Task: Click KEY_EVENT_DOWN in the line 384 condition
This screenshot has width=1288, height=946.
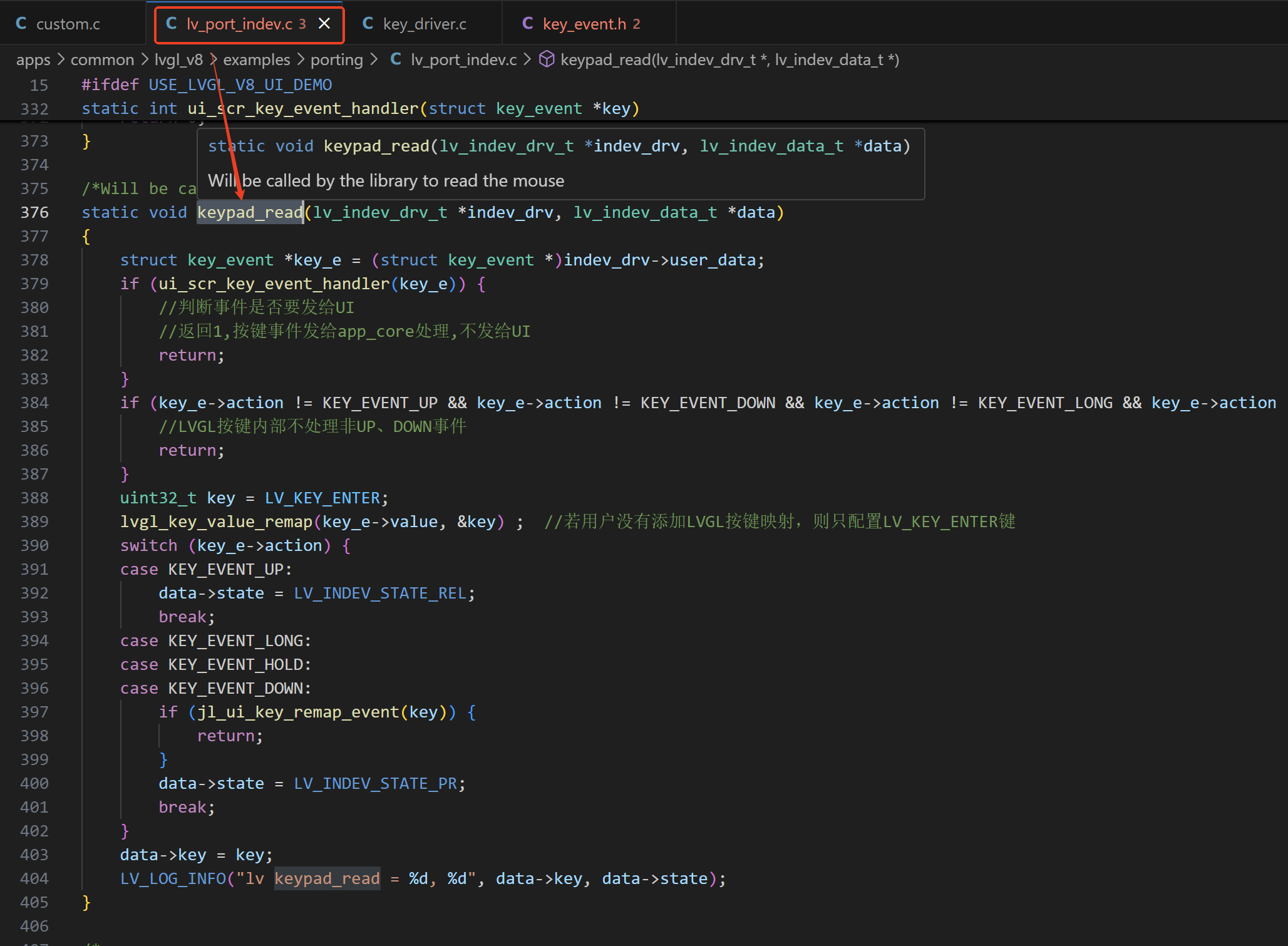Action: pos(708,403)
